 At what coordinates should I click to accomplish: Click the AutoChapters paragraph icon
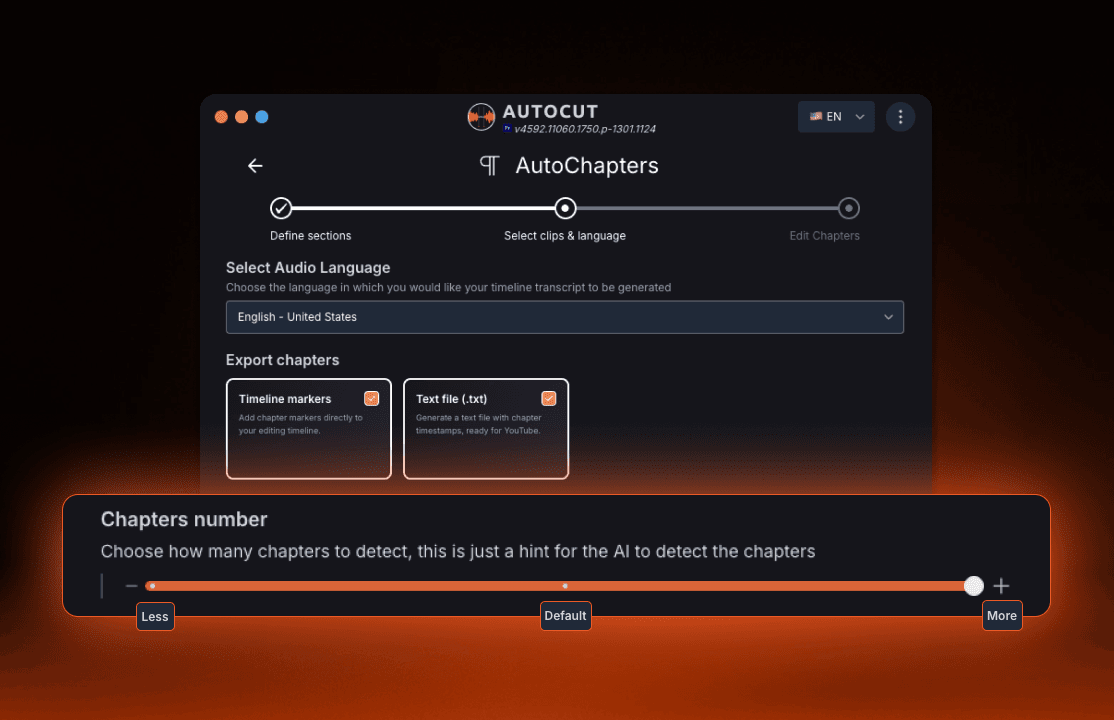pyautogui.click(x=489, y=166)
